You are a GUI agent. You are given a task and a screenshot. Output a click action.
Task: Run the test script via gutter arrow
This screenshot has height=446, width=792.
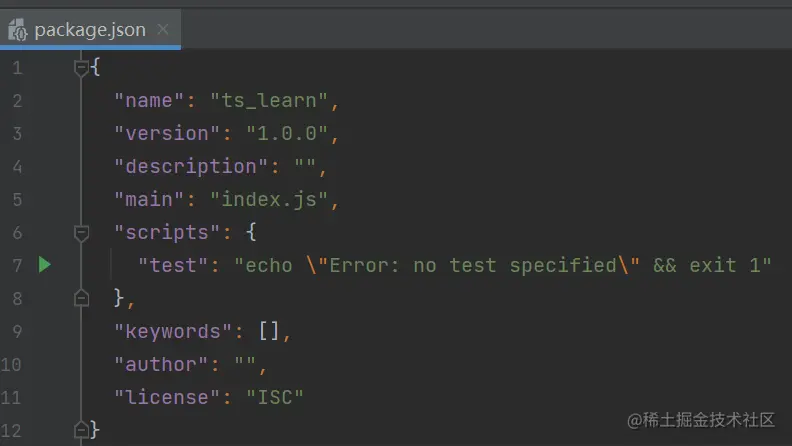tap(44, 265)
